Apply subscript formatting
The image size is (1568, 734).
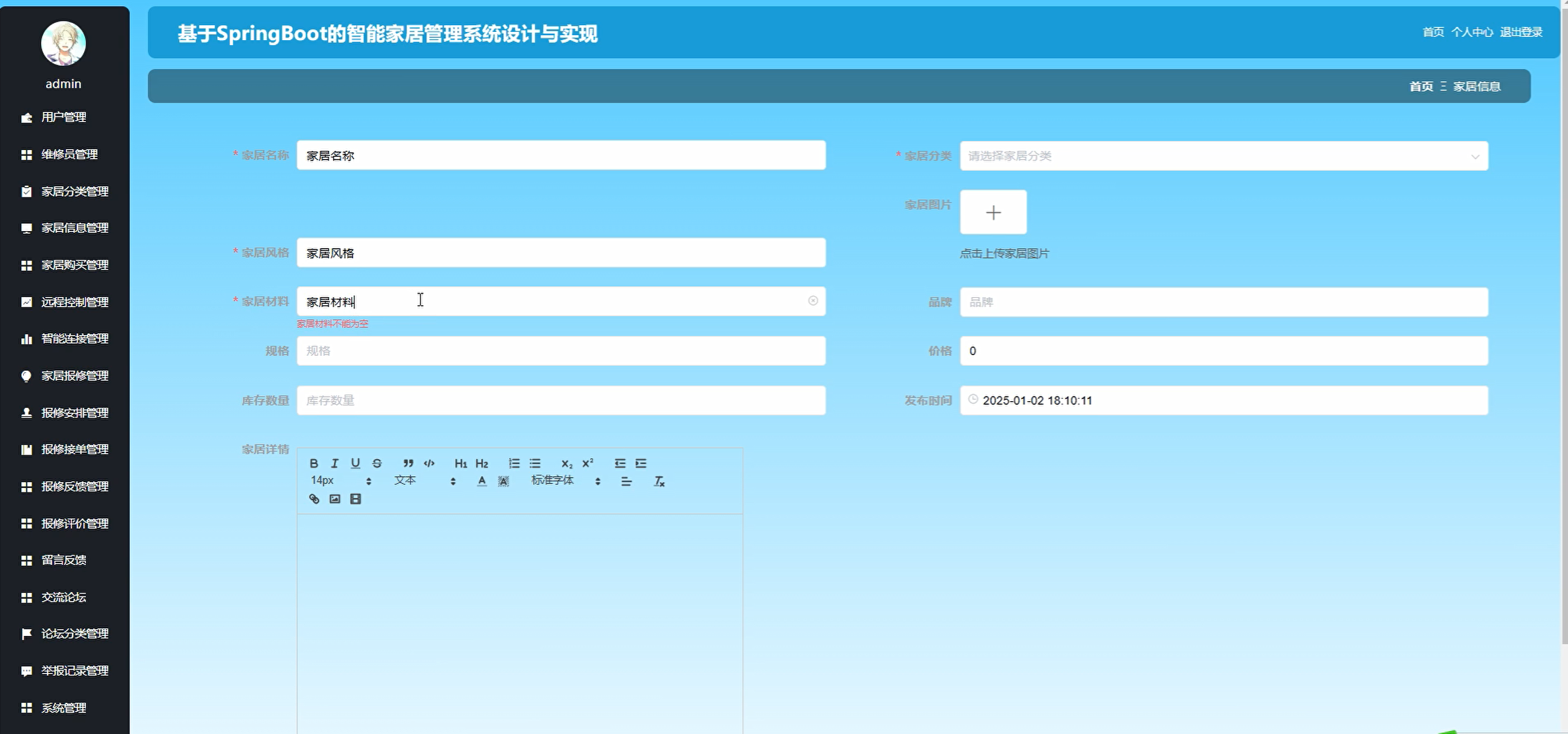(566, 463)
